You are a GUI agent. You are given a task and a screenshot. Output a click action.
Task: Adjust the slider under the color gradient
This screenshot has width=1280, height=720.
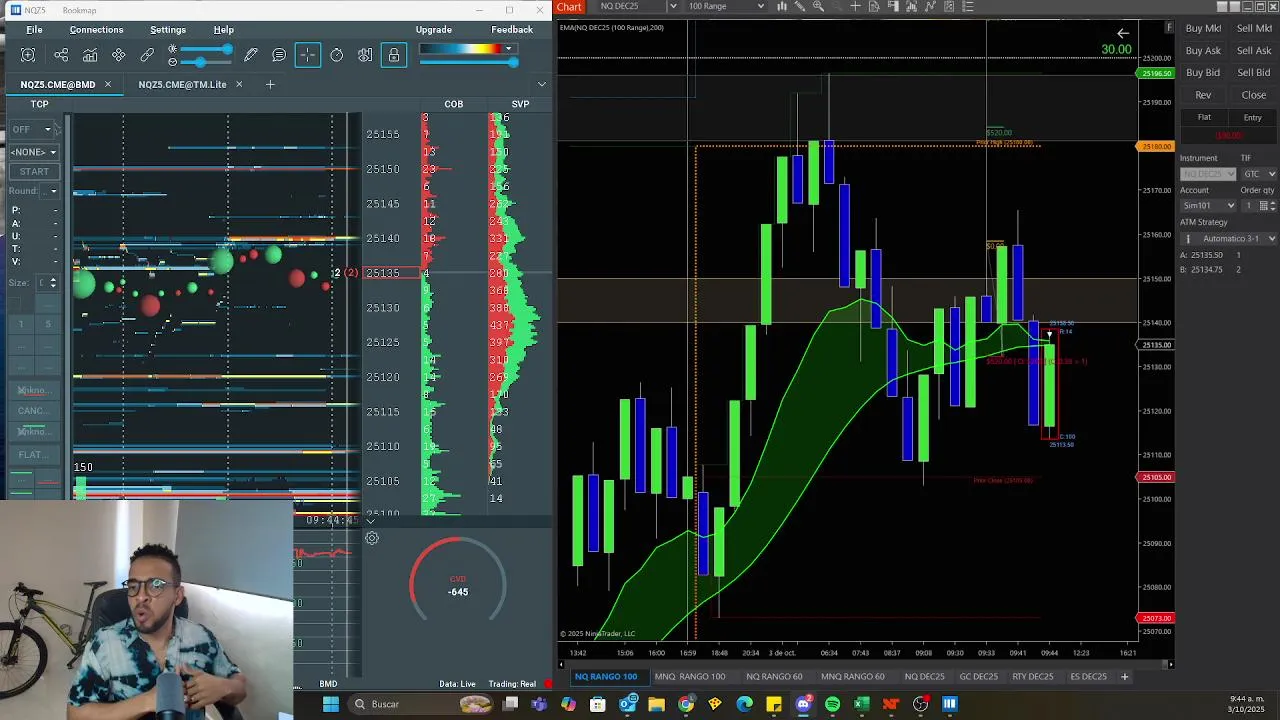[x=469, y=62]
